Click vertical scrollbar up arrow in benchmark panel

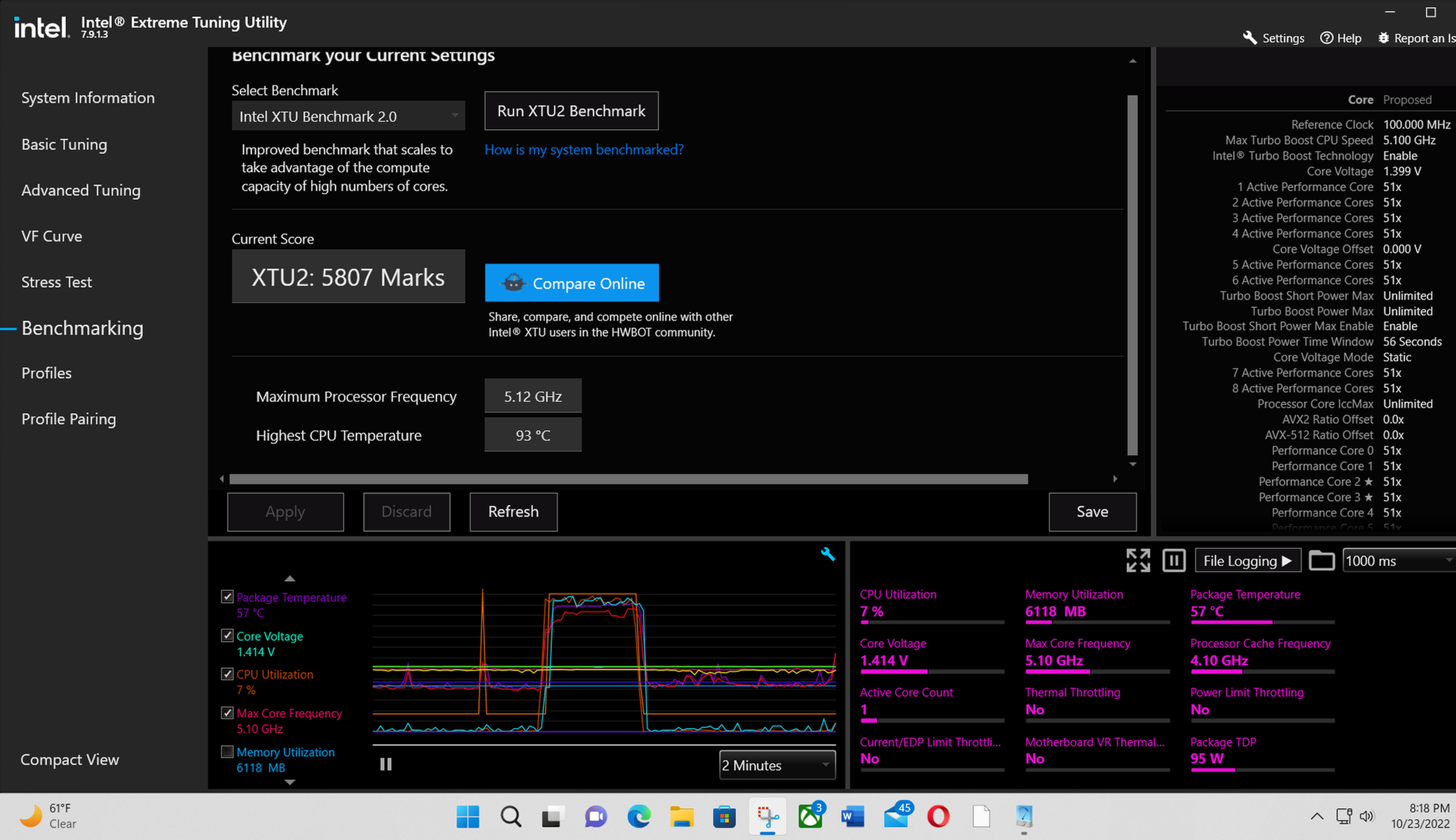1133,61
